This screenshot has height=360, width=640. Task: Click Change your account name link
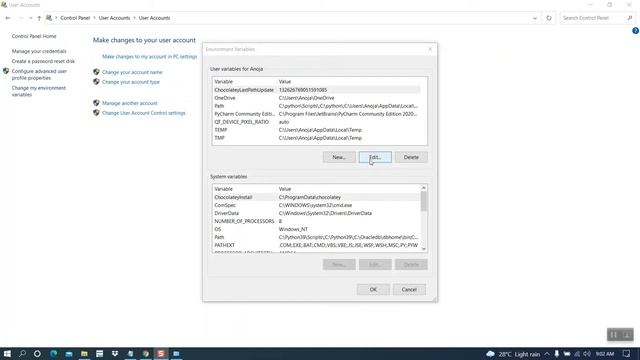[x=132, y=72]
